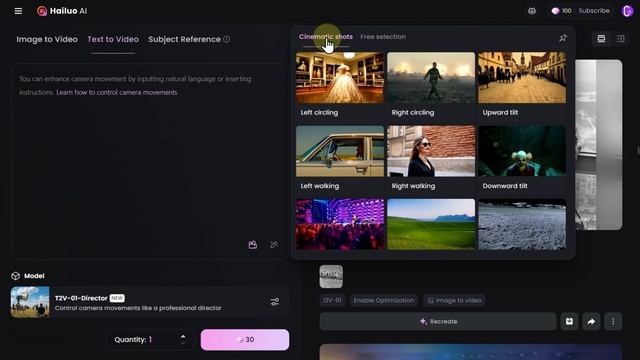Open the small black-and-white reference thumbnail
The height and width of the screenshot is (360, 640).
[331, 276]
